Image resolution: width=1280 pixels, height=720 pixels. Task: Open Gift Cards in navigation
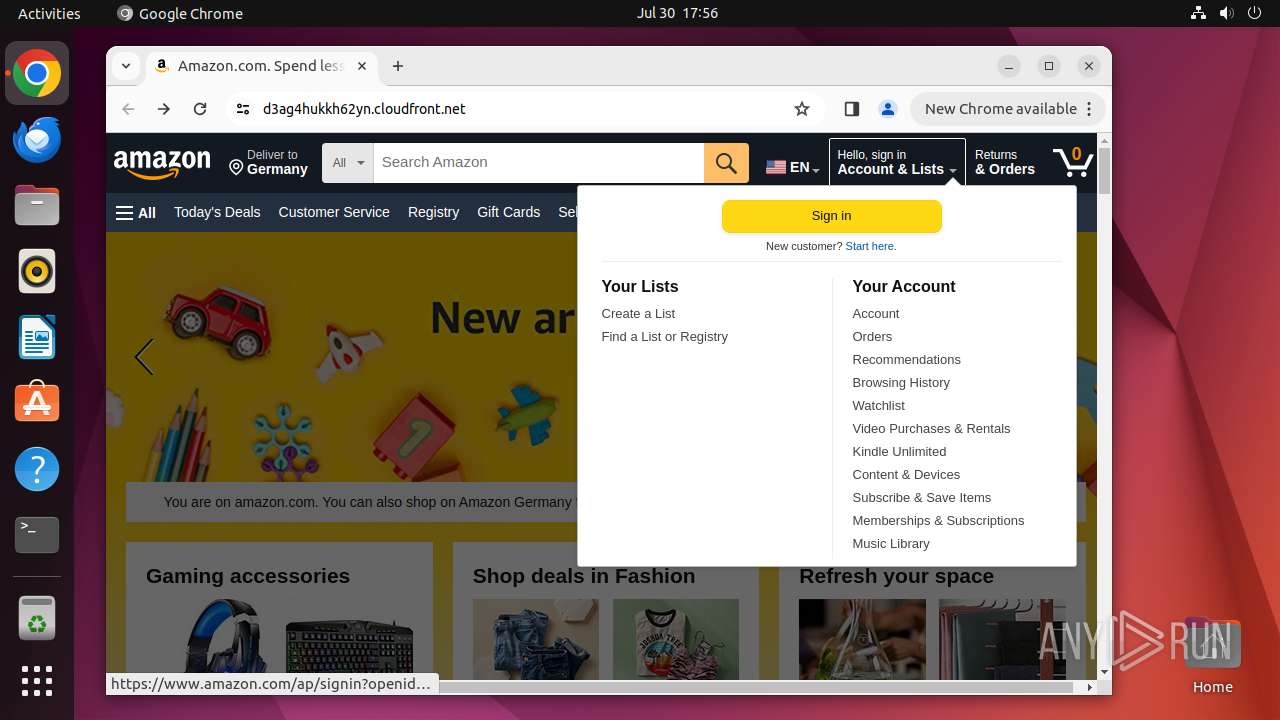508,212
